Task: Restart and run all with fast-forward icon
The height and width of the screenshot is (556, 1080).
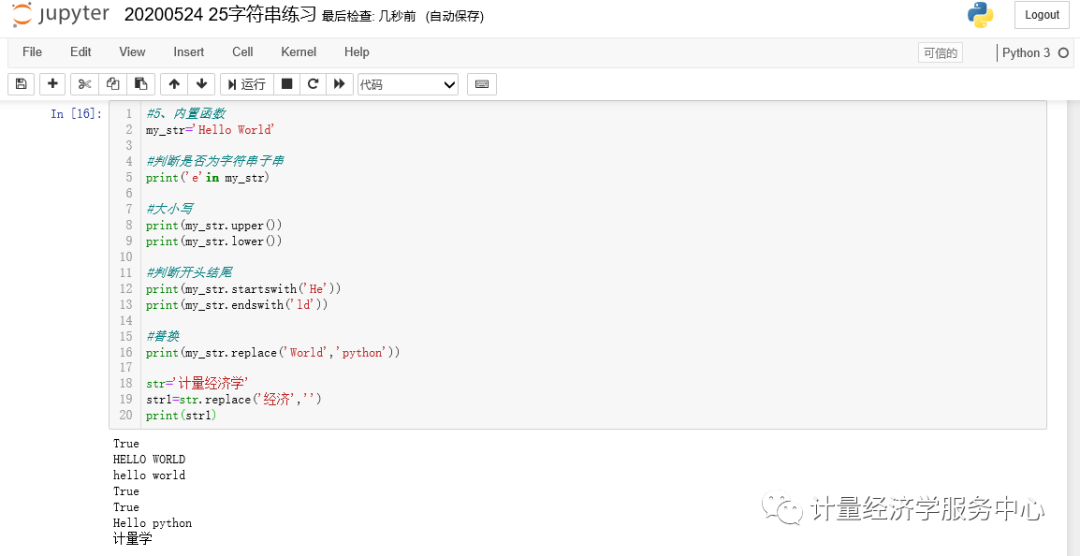Action: tap(340, 84)
